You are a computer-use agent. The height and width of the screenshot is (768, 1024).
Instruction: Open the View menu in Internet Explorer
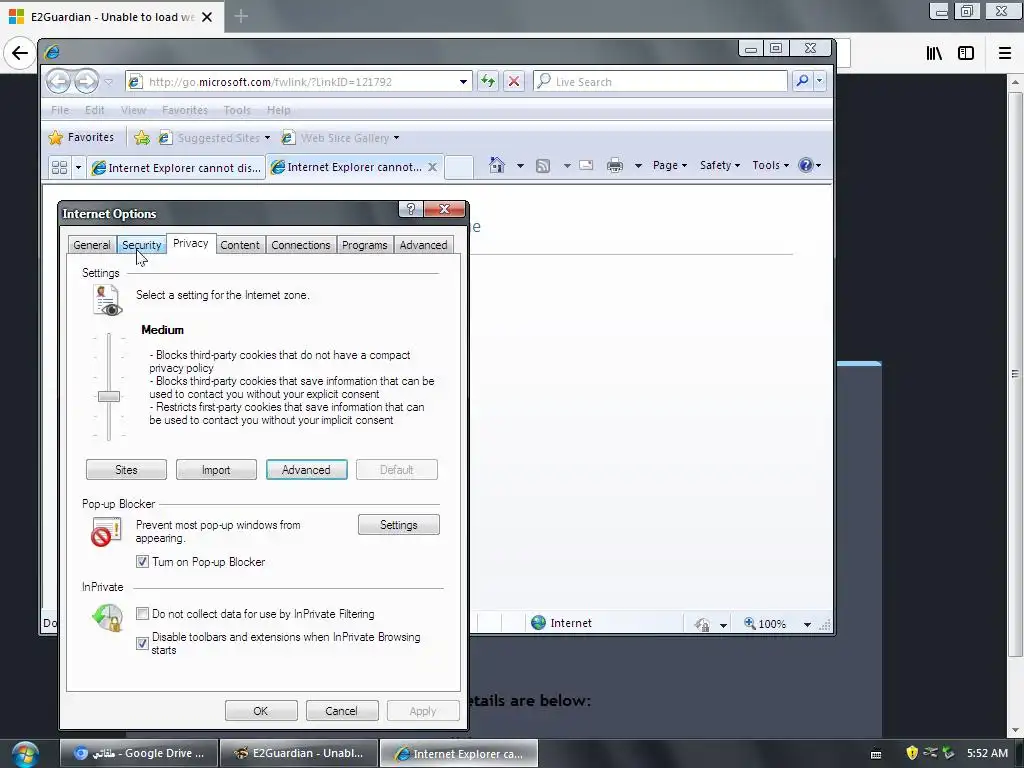(133, 110)
